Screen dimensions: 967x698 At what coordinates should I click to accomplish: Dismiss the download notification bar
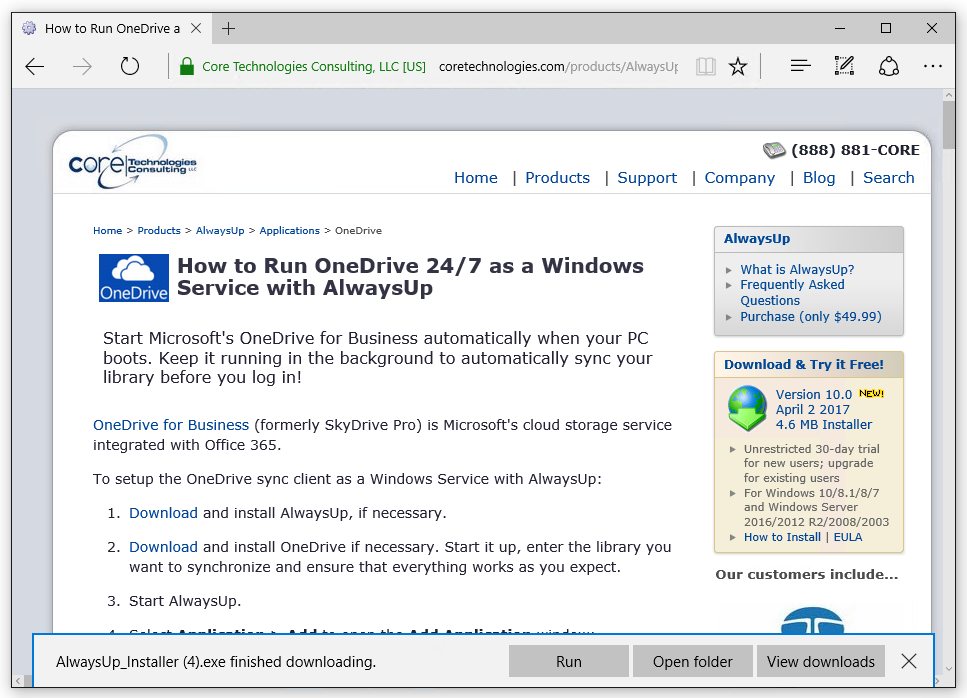(x=908, y=662)
